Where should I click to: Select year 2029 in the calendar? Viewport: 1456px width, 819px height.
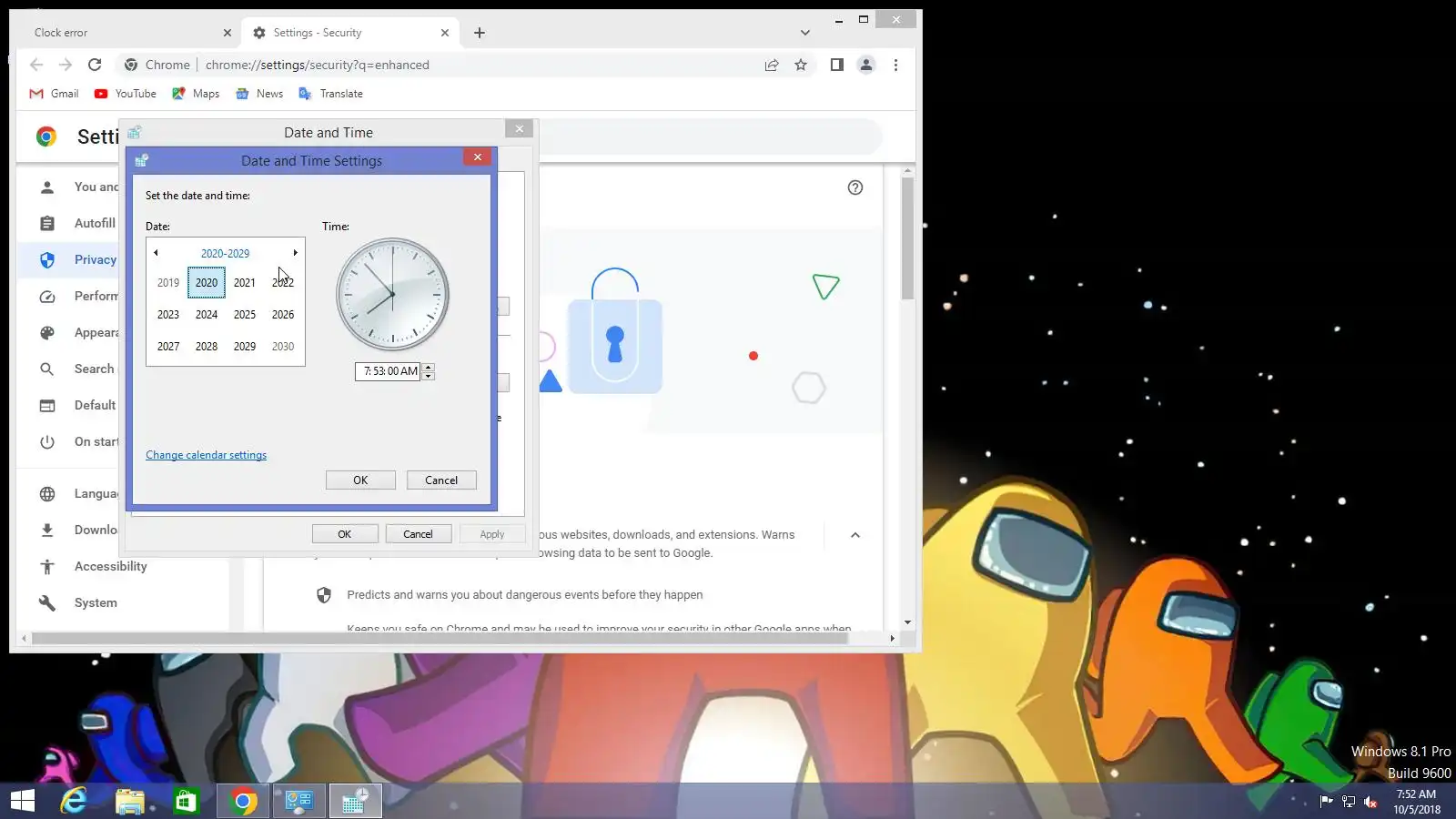click(245, 347)
